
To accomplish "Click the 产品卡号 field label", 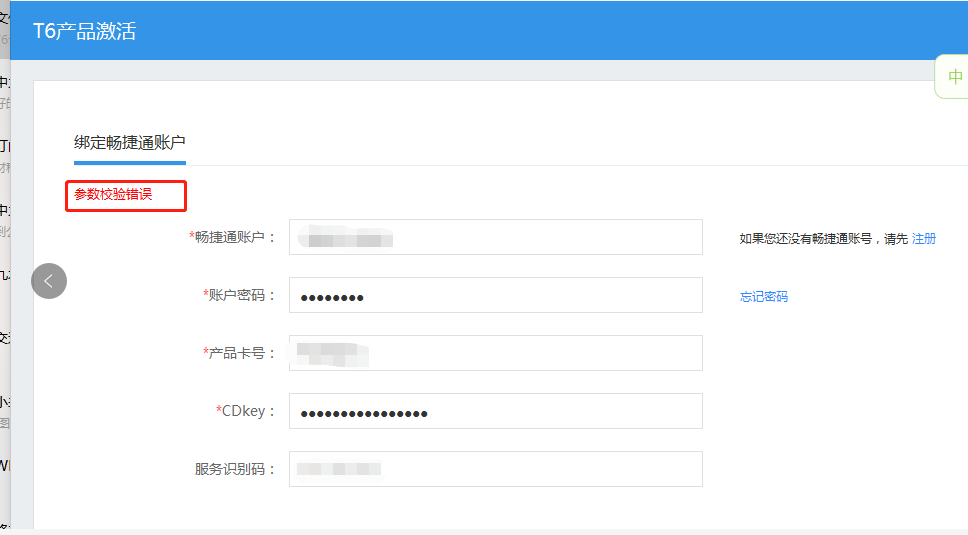I will point(239,353).
